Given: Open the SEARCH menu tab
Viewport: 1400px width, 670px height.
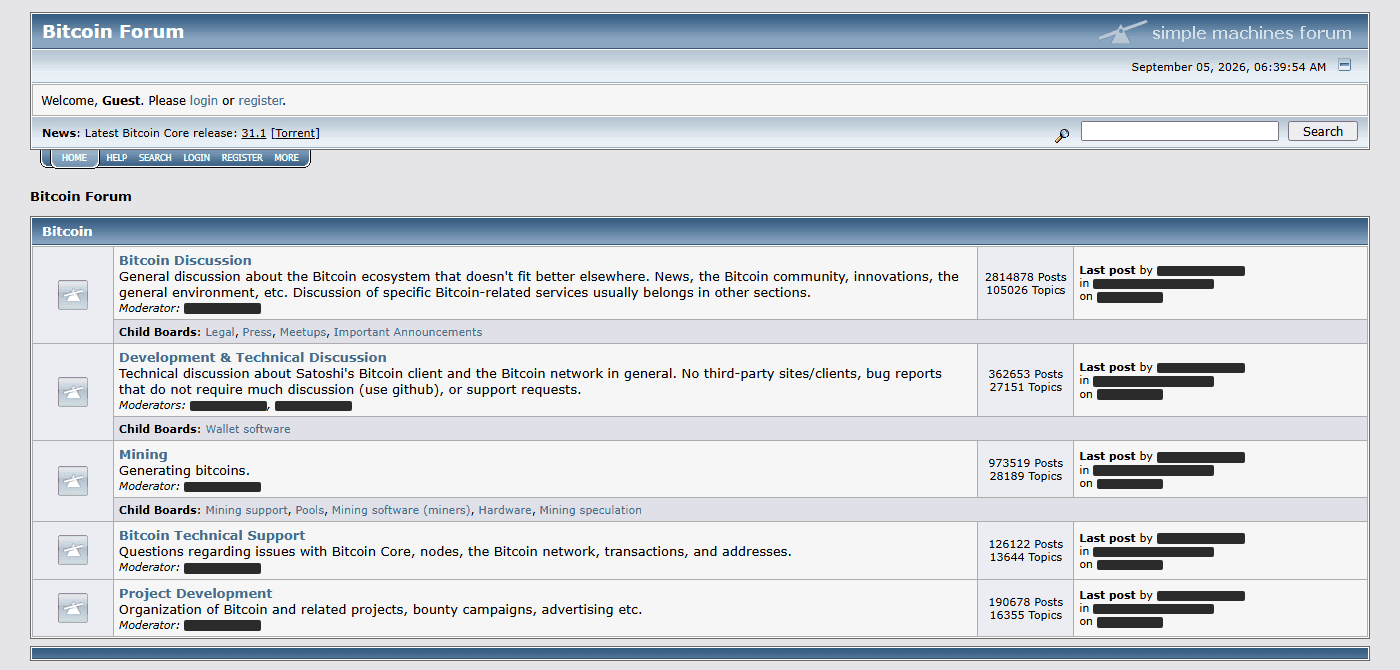Looking at the screenshot, I should pyautogui.click(x=155, y=158).
